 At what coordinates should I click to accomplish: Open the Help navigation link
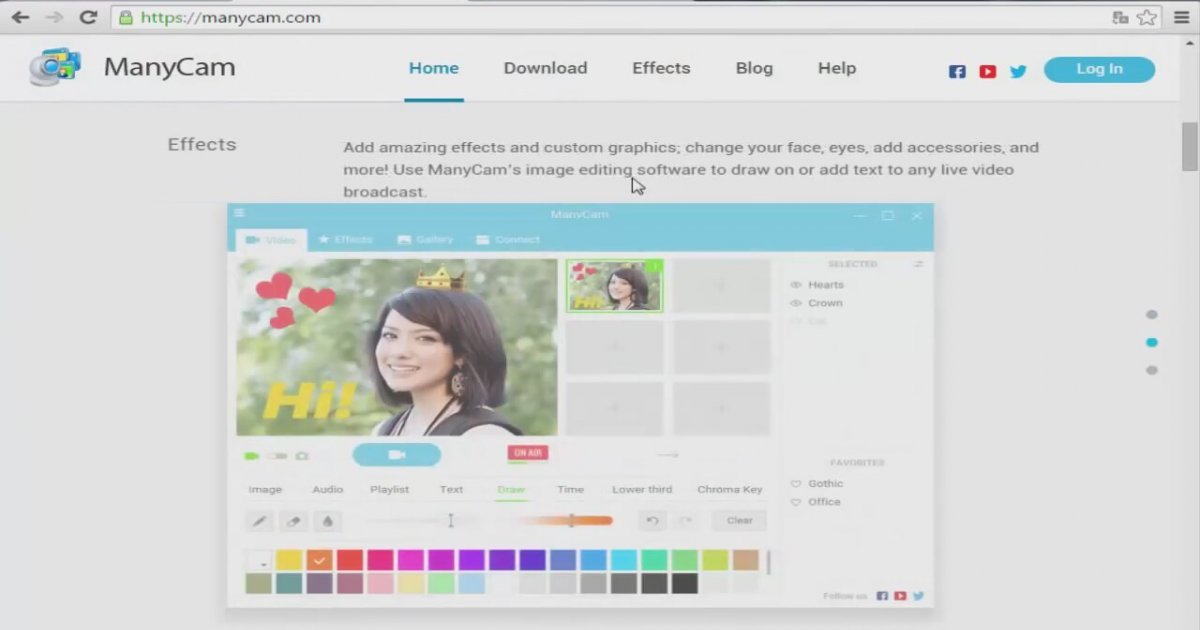[837, 68]
